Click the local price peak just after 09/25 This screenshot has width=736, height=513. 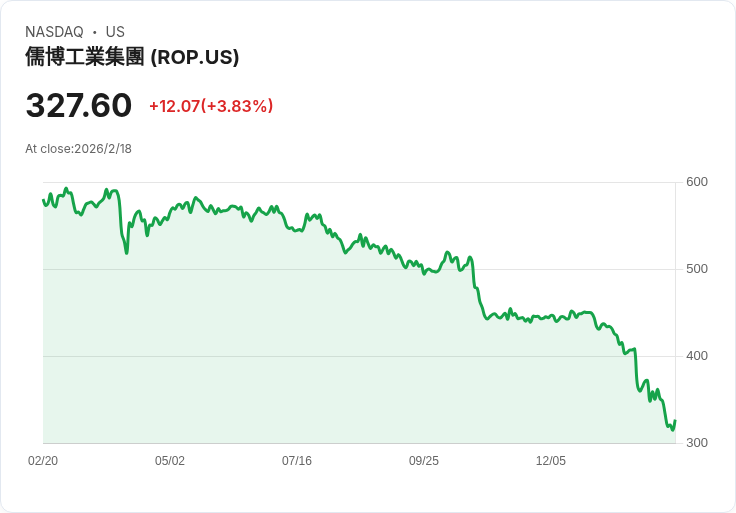point(447,253)
